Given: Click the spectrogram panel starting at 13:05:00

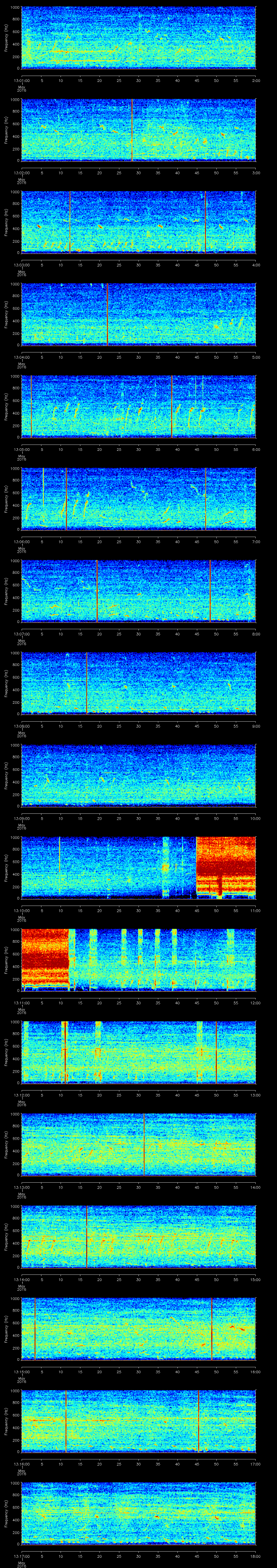Looking at the screenshot, I should click(x=139, y=407).
